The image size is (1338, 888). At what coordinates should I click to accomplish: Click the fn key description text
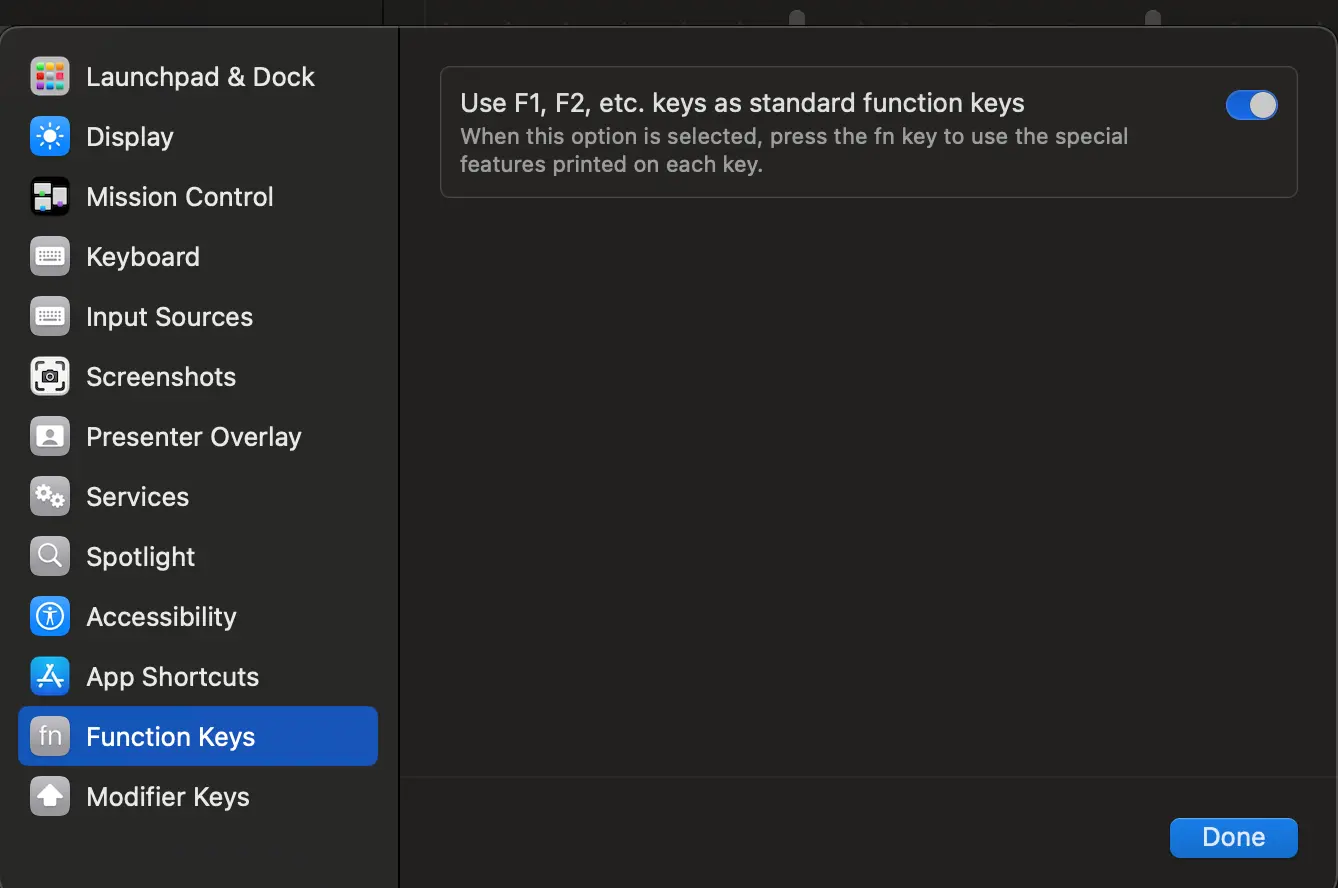794,150
